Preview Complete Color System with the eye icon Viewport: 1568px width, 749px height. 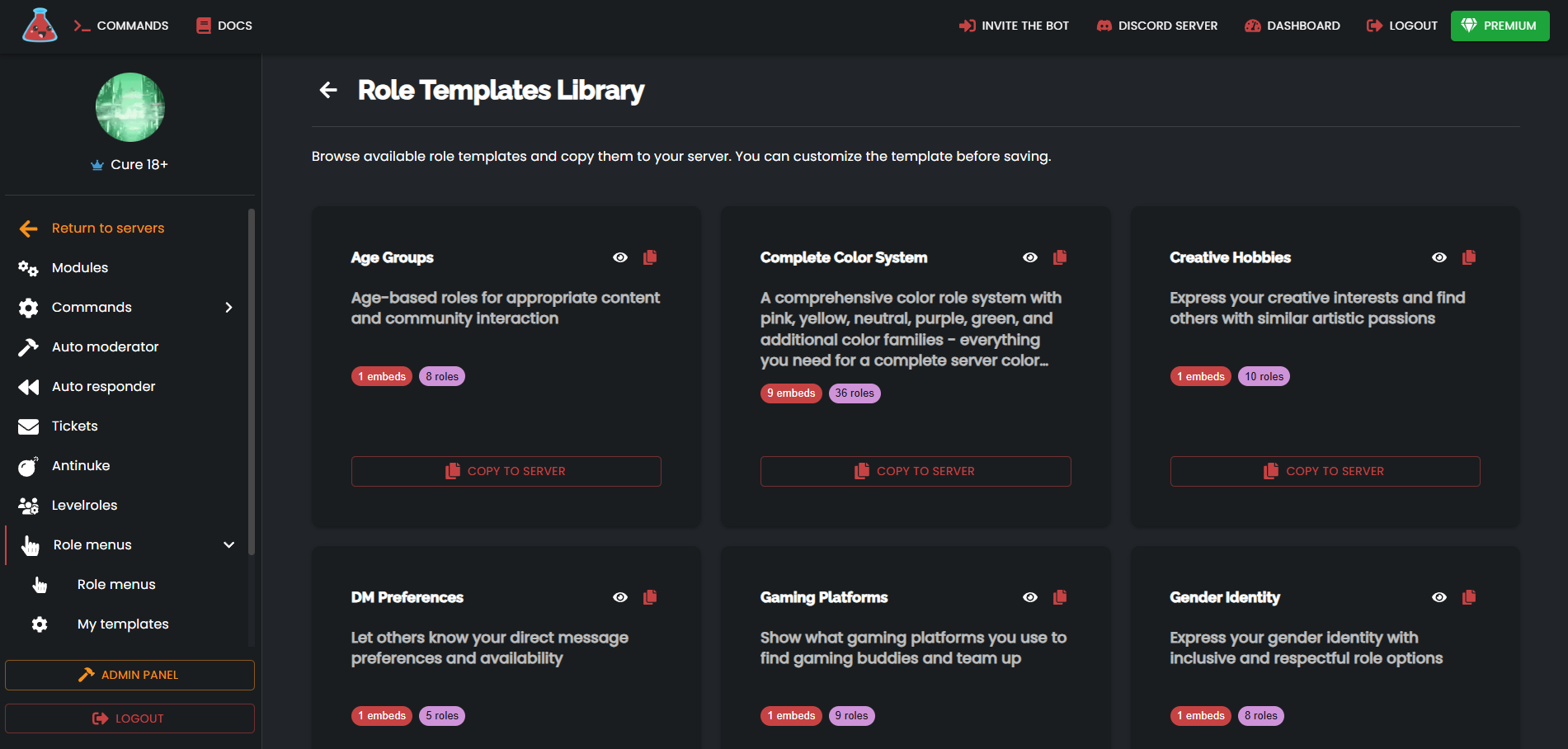[x=1030, y=257]
